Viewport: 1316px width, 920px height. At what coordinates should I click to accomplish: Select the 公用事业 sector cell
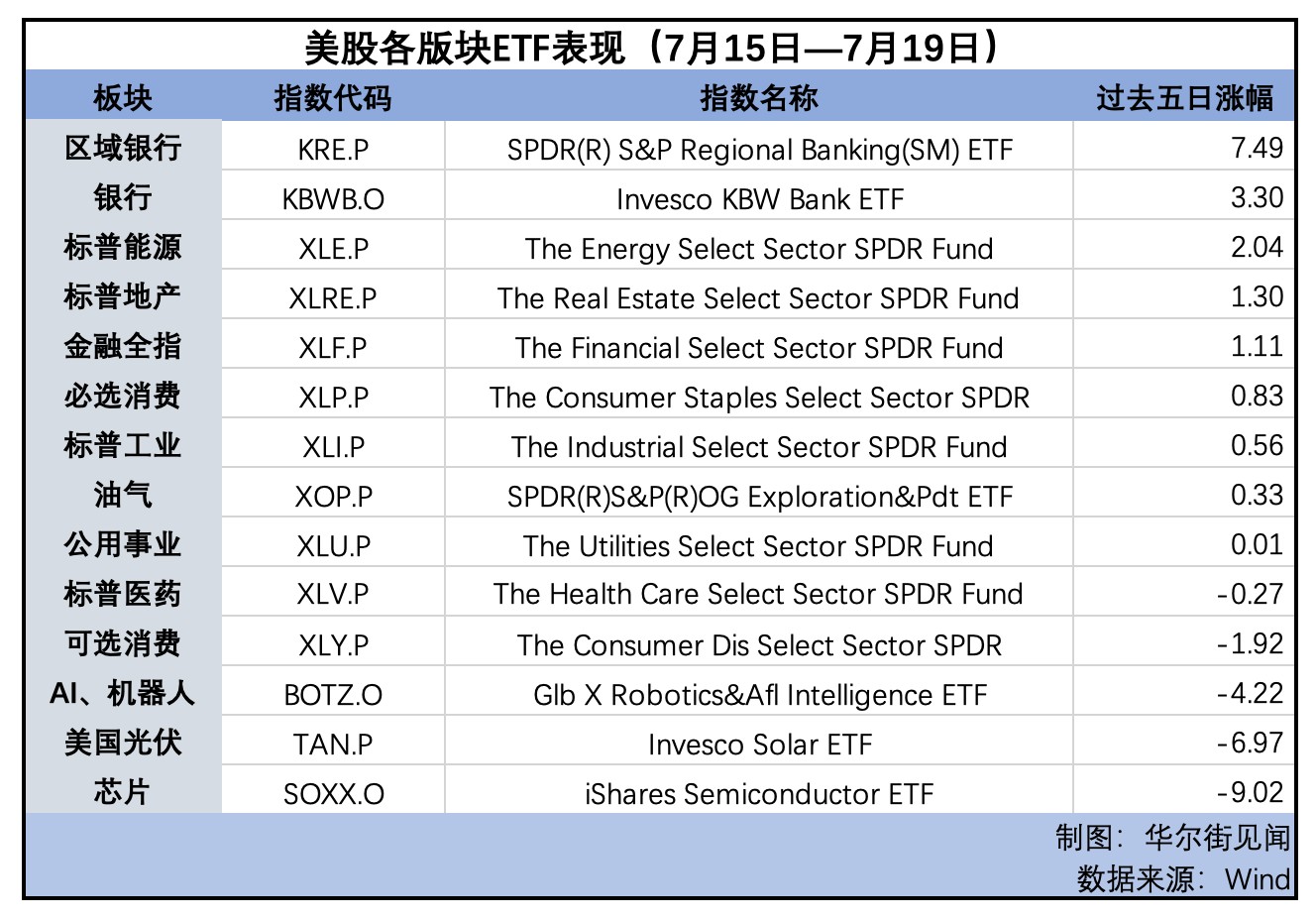click(123, 545)
